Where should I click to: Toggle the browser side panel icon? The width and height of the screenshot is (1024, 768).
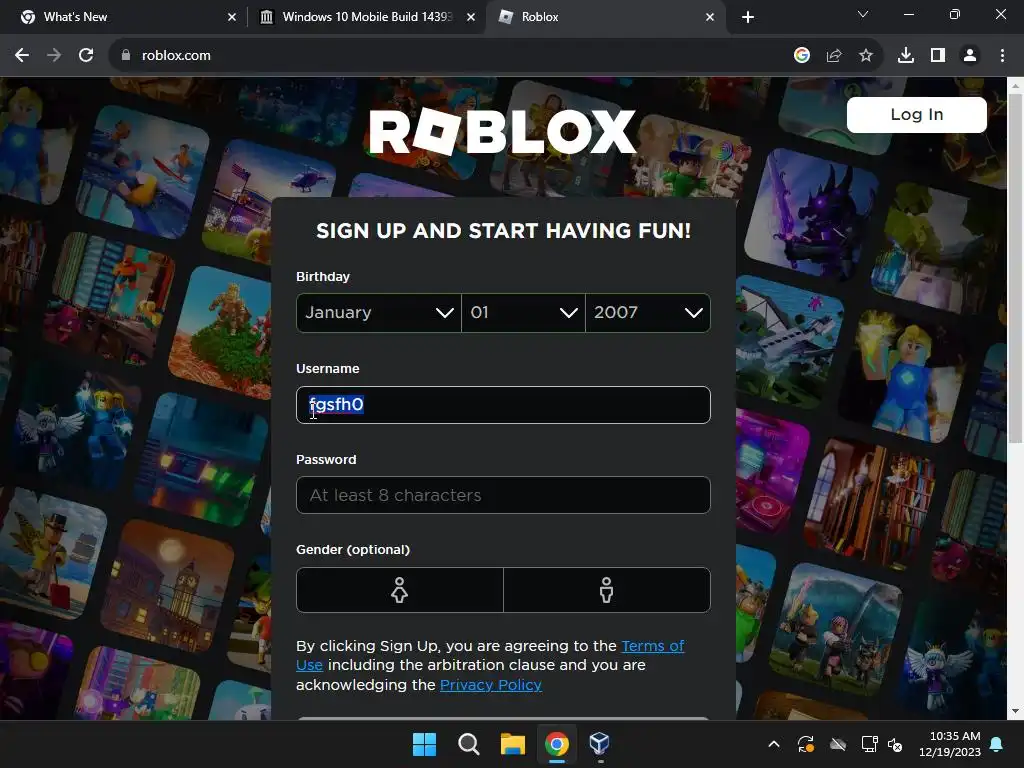(x=938, y=56)
